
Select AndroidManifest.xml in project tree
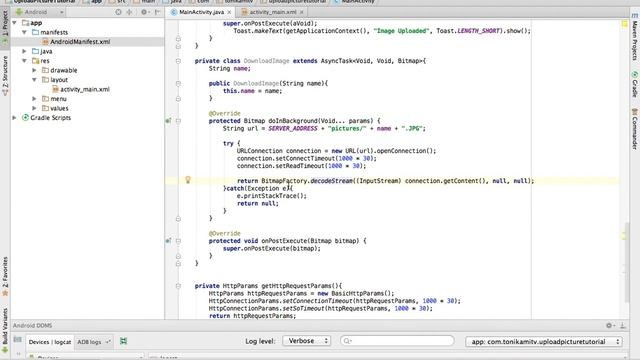80,42
